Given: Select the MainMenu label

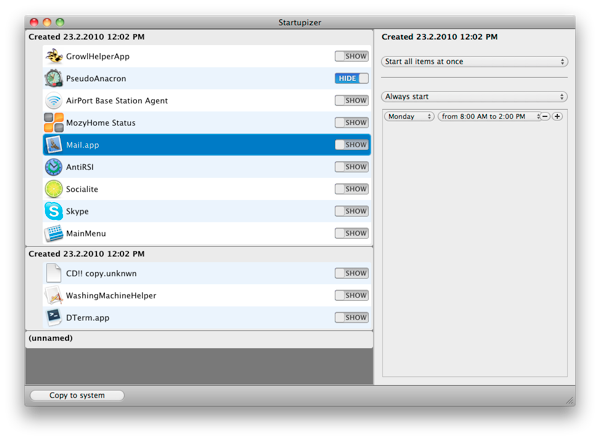Looking at the screenshot, I should pos(86,233).
